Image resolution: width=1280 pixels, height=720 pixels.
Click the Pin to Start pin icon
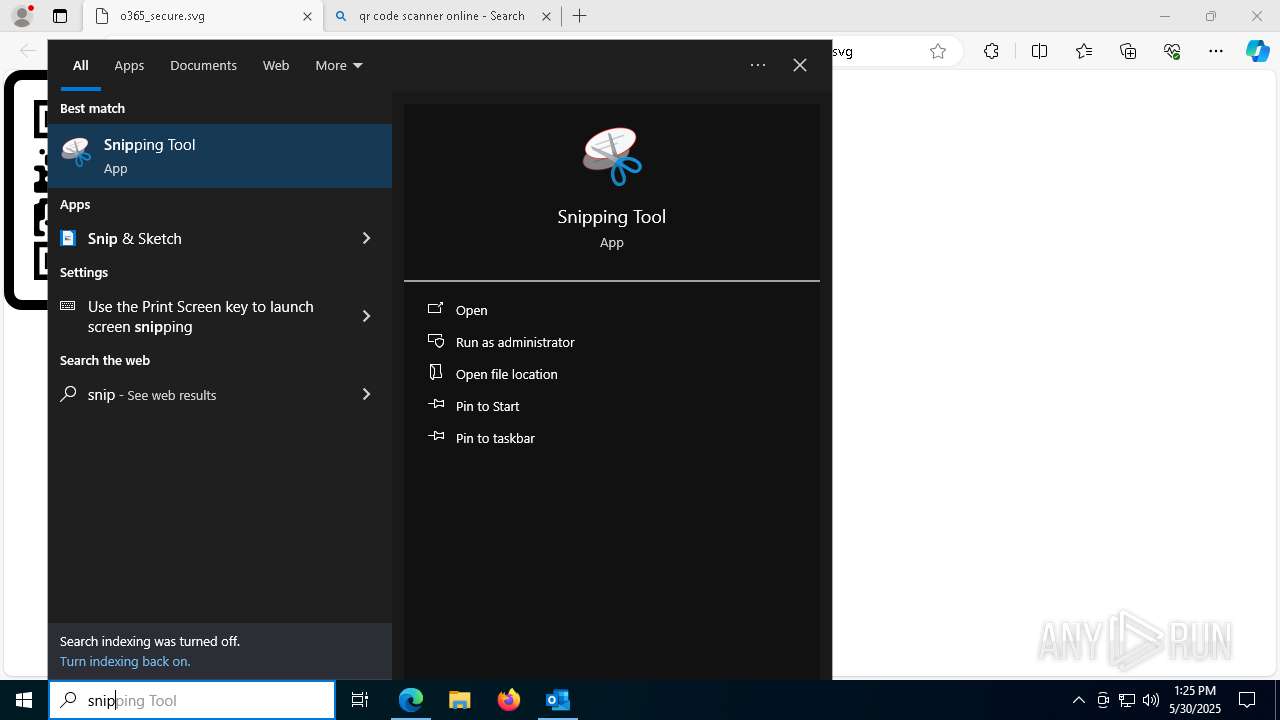[436, 405]
